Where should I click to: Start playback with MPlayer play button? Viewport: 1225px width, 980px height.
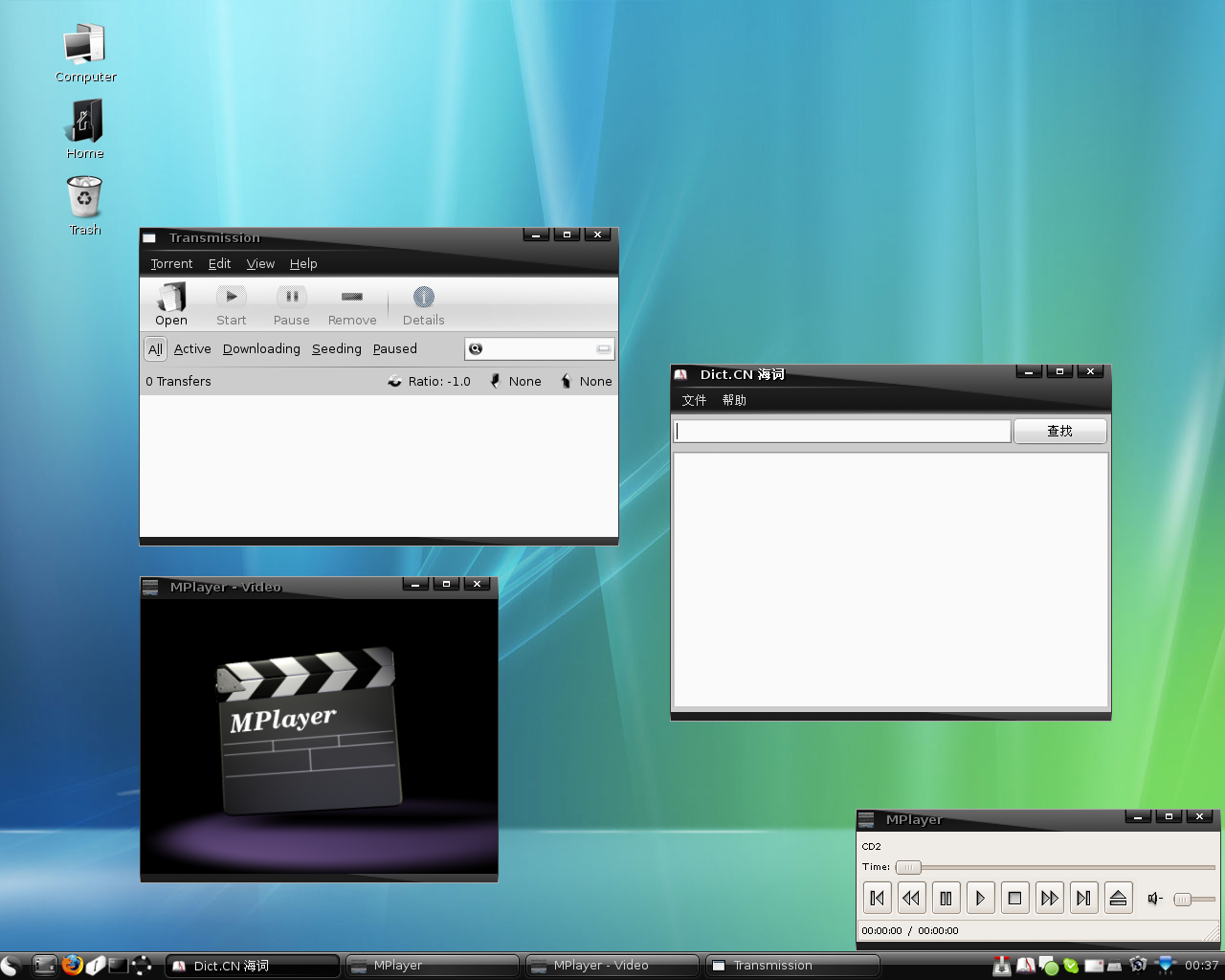click(x=980, y=898)
